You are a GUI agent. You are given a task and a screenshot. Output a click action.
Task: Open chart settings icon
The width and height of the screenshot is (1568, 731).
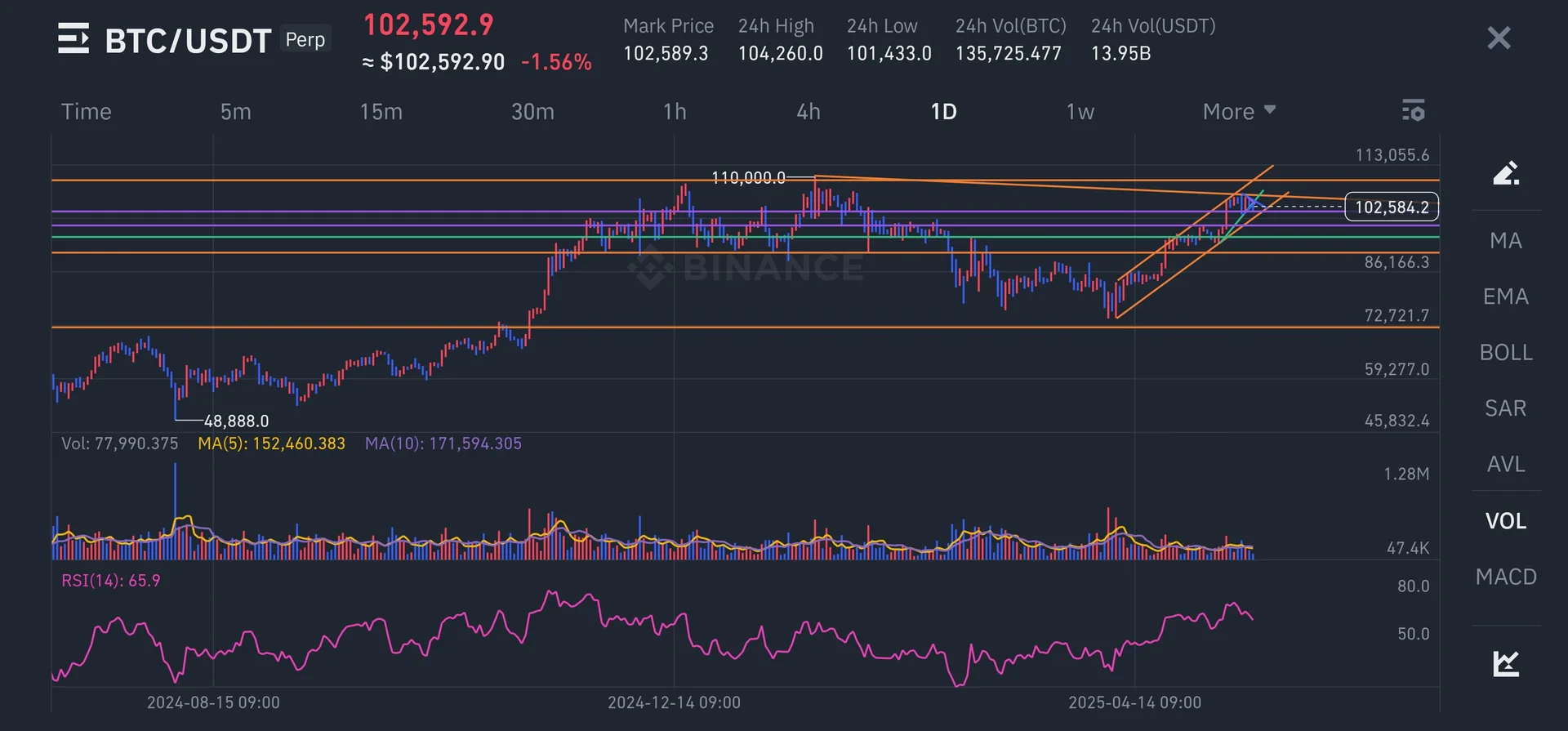point(1413,110)
